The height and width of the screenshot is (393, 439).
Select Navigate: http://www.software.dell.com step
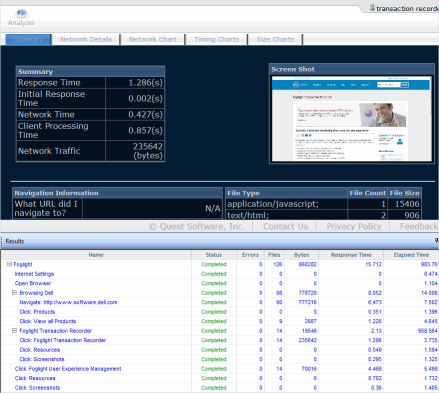point(68,302)
